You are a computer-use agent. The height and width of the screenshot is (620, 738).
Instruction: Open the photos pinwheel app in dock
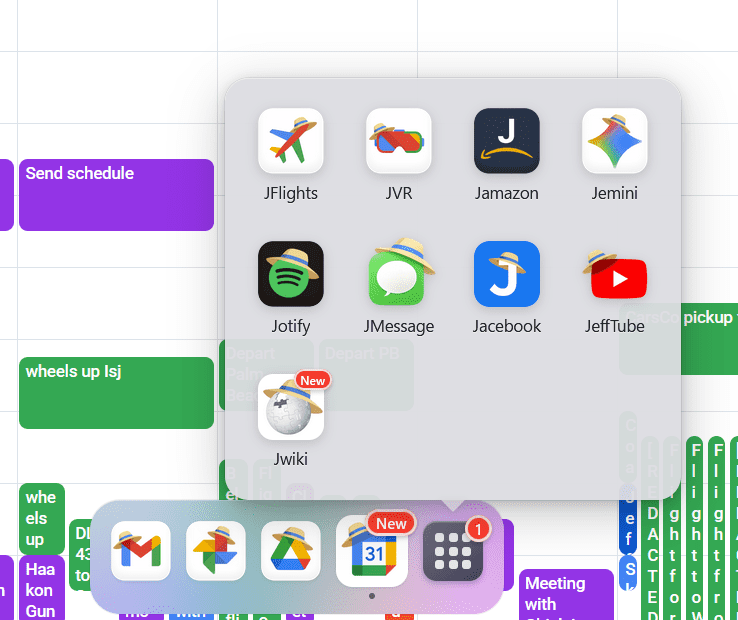coord(216,551)
